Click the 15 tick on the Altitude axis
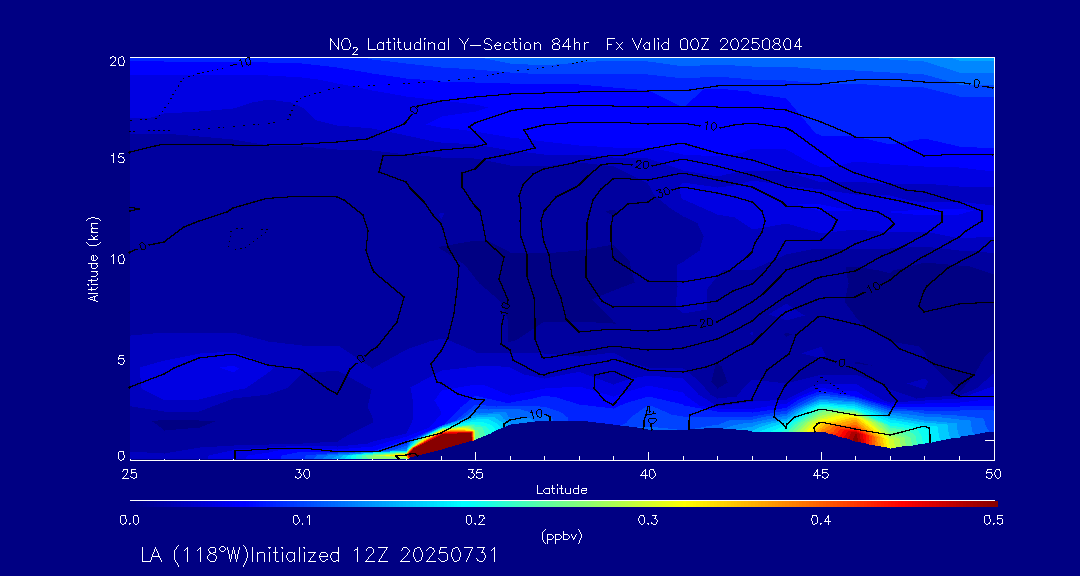1080x576 pixels. [x=118, y=157]
